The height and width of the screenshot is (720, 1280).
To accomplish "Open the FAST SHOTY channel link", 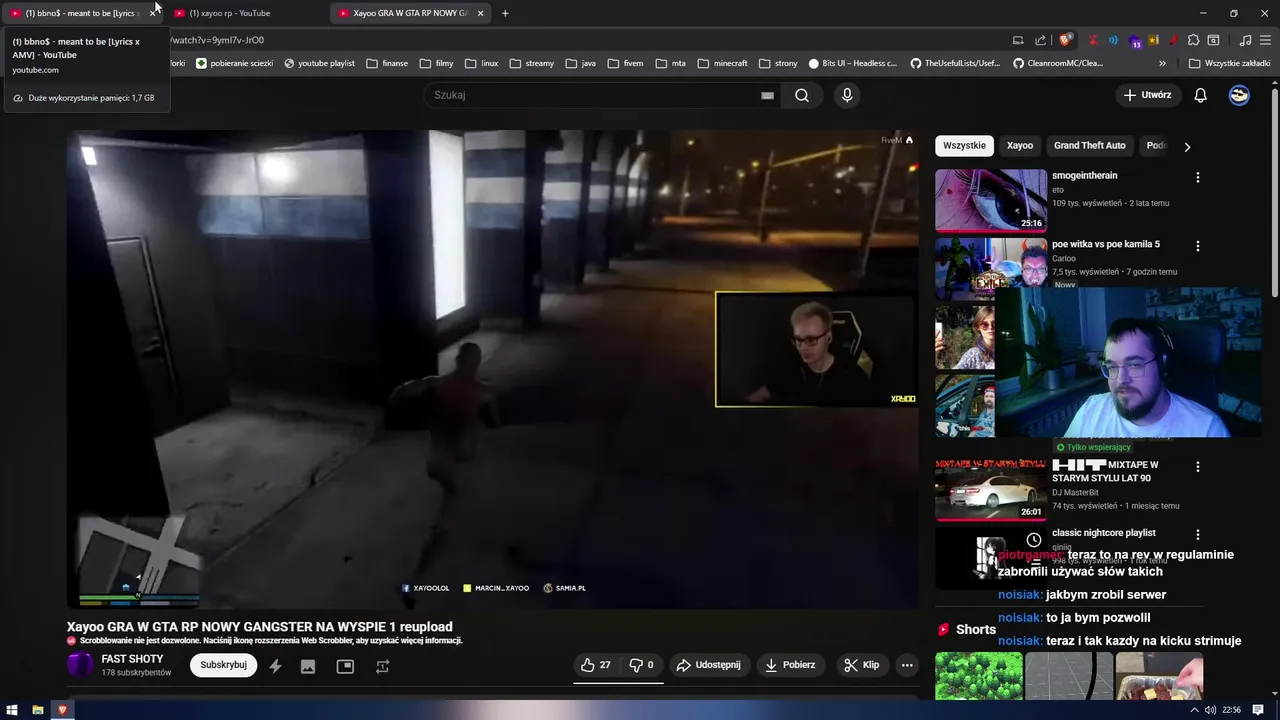I will [x=132, y=659].
